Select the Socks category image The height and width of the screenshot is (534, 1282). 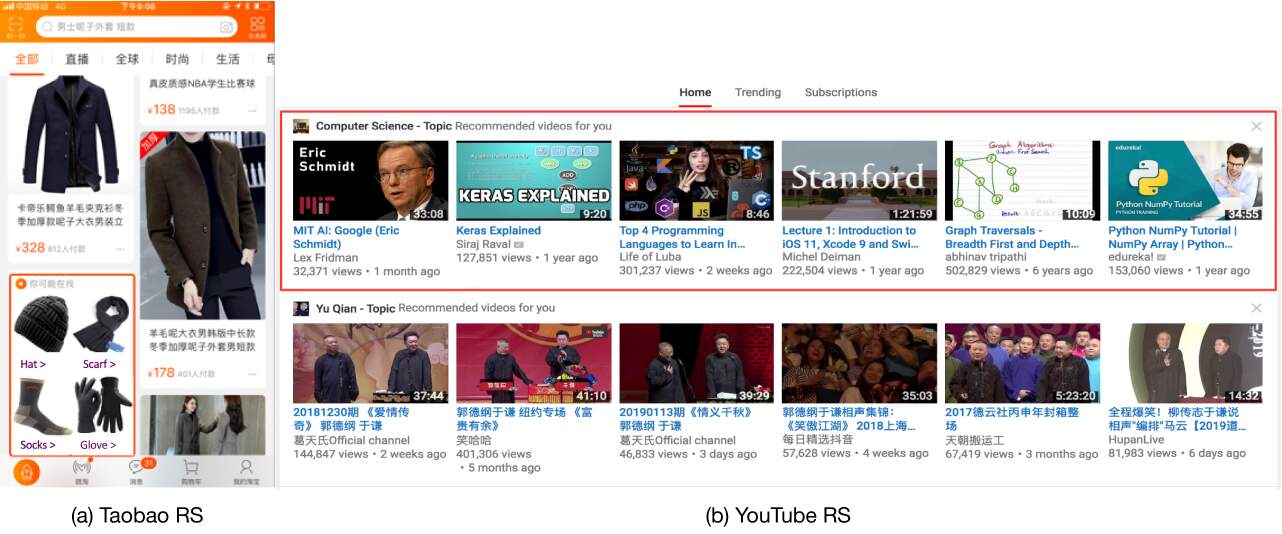39,407
